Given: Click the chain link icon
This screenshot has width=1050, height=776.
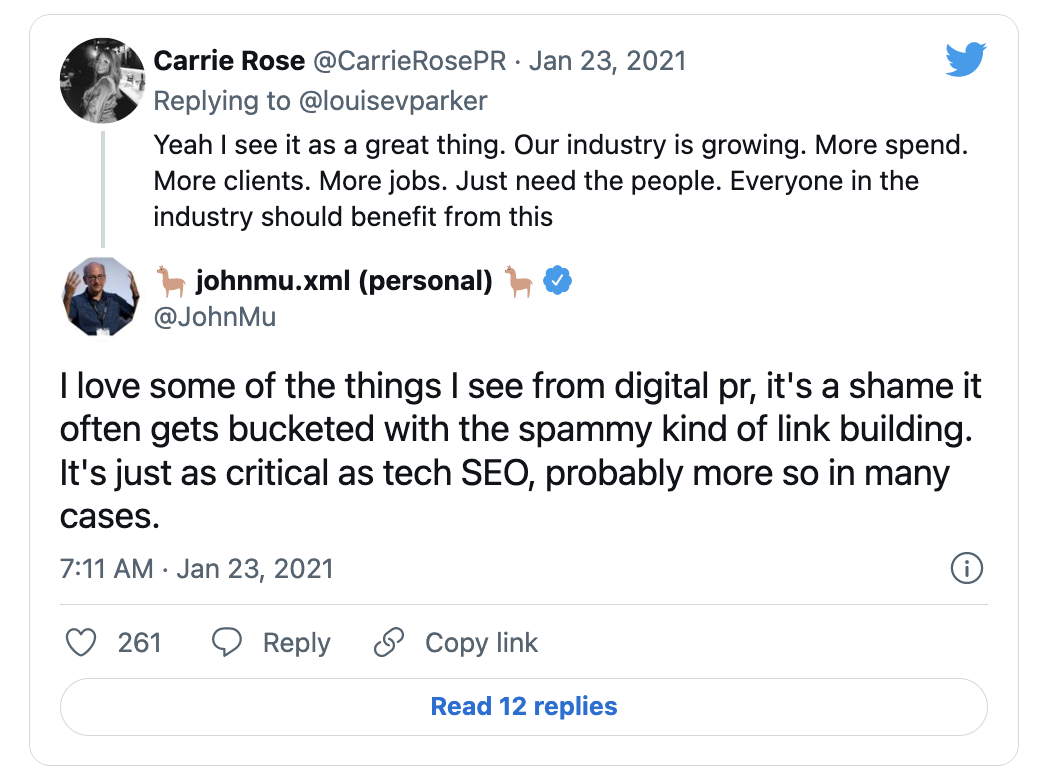Looking at the screenshot, I should 388,642.
